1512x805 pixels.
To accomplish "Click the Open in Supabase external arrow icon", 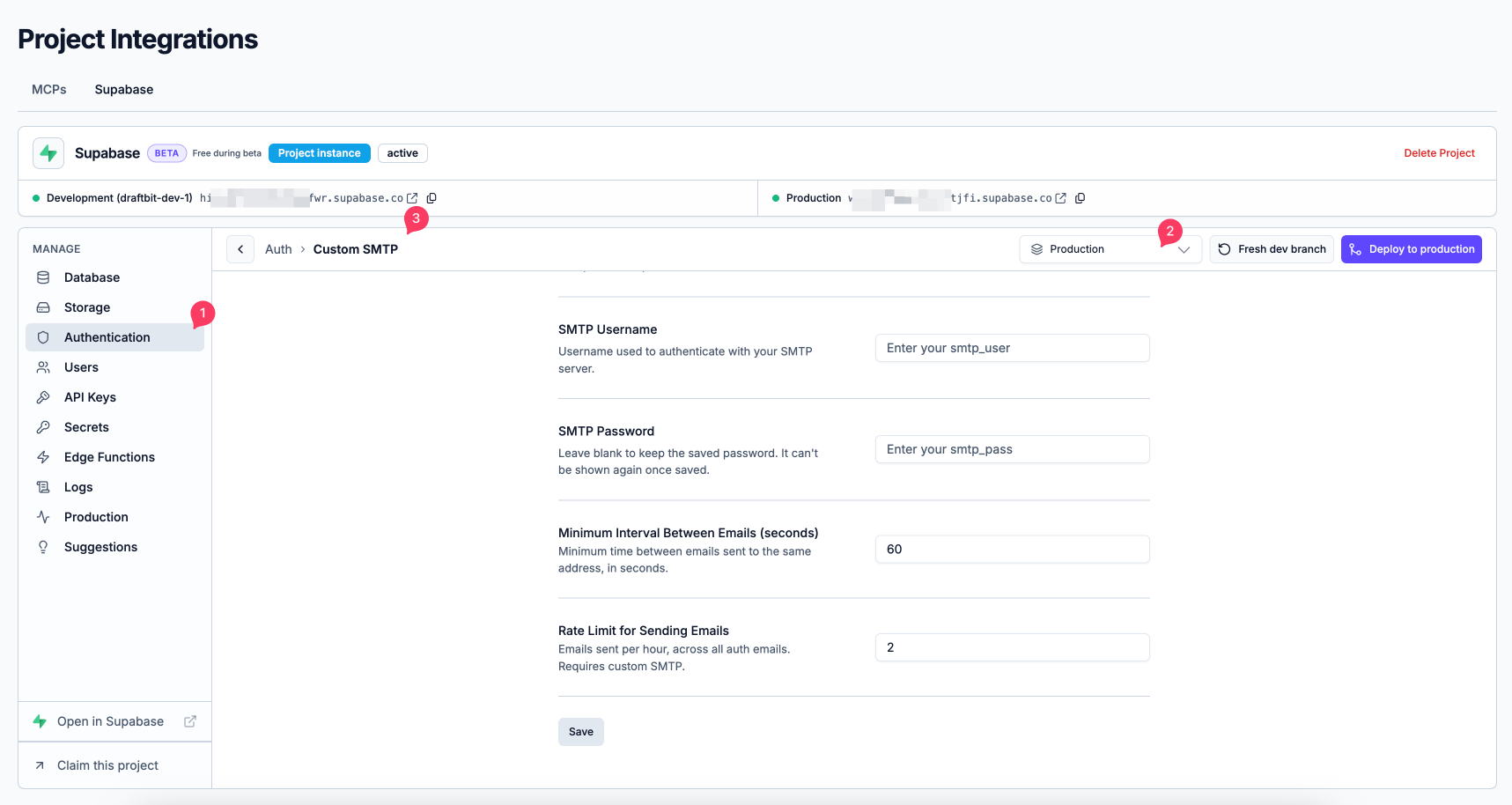I will tap(190, 721).
